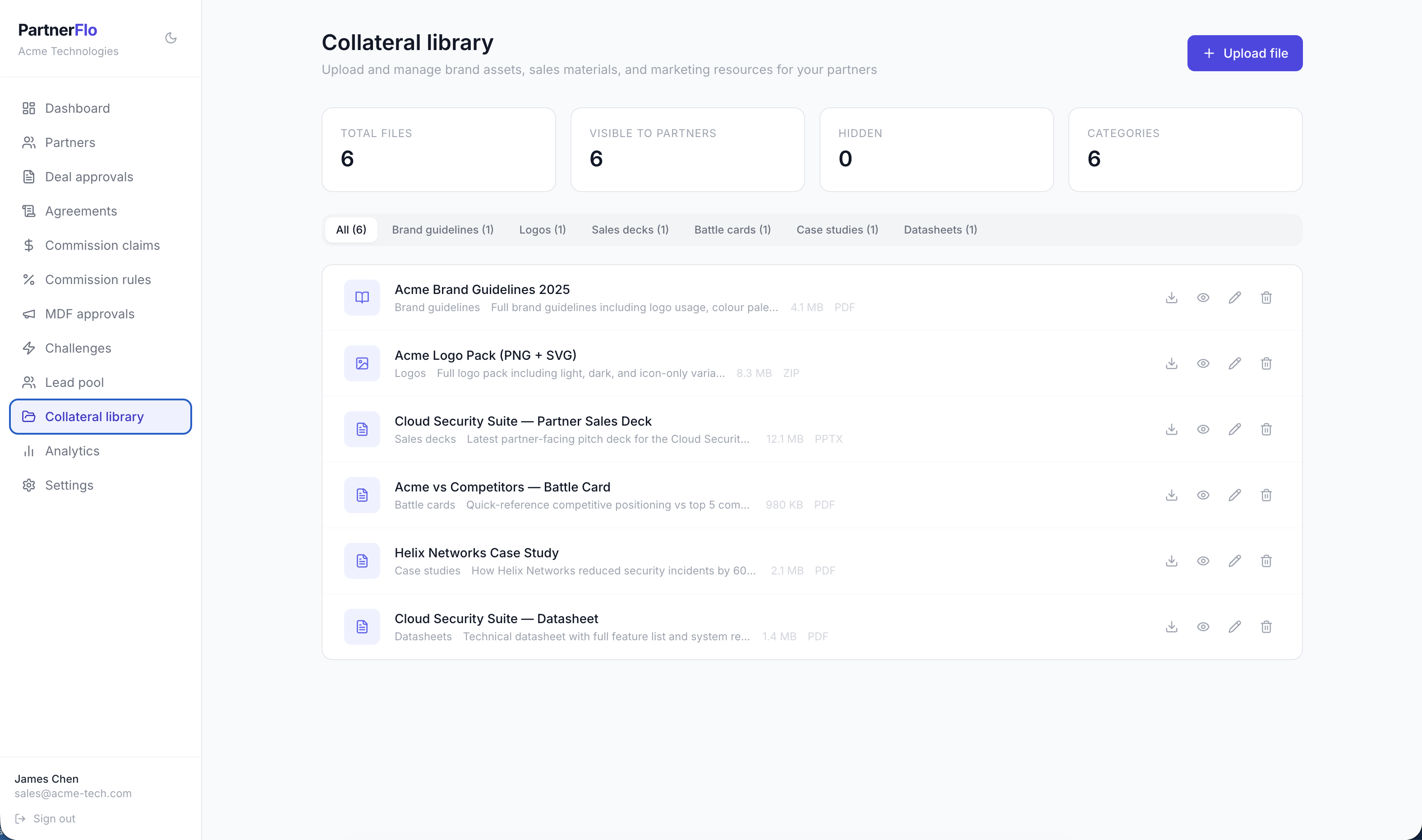Viewport: 1422px width, 840px height.
Task: Open Settings in sidebar
Action: (100, 485)
